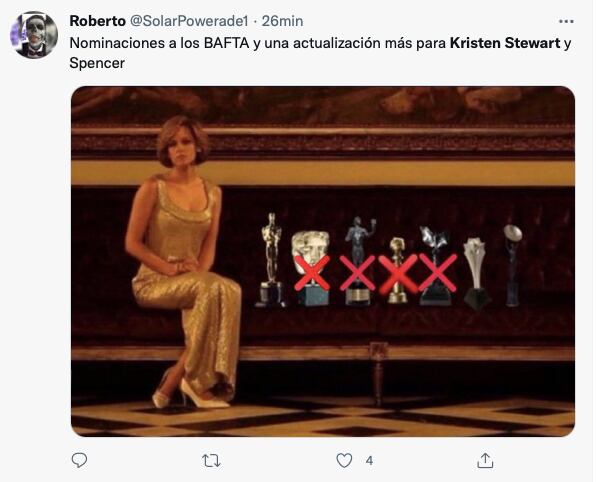Open the reply speech bubble icon
This screenshot has height=482, width=597.
click(x=79, y=460)
